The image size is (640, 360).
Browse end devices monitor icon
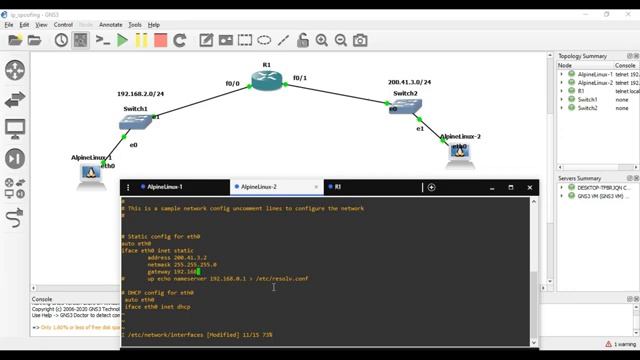pyautogui.click(x=15, y=129)
